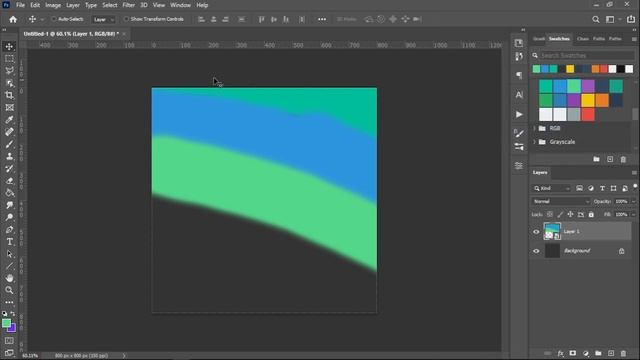Open the Filter menu
Viewport: 640px width, 360px height.
pyautogui.click(x=129, y=5)
